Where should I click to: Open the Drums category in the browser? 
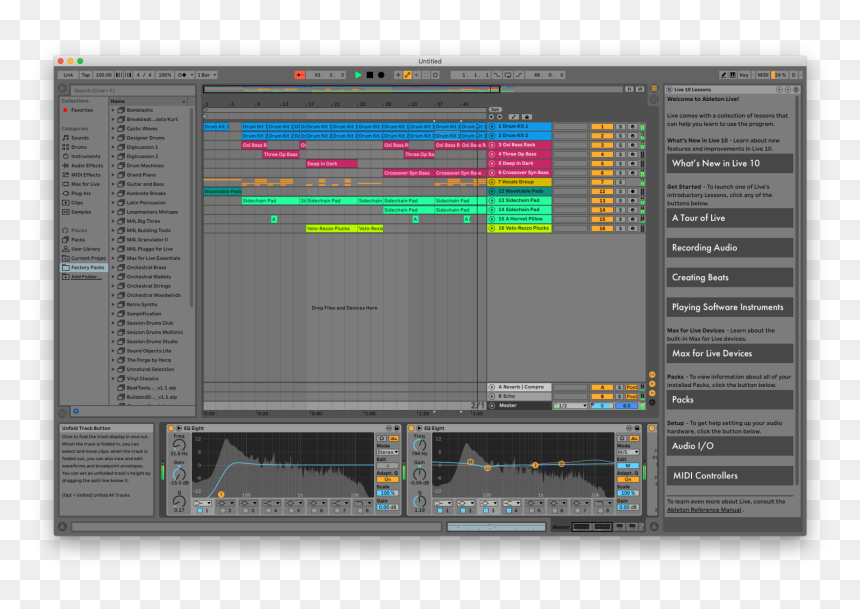tap(79, 147)
